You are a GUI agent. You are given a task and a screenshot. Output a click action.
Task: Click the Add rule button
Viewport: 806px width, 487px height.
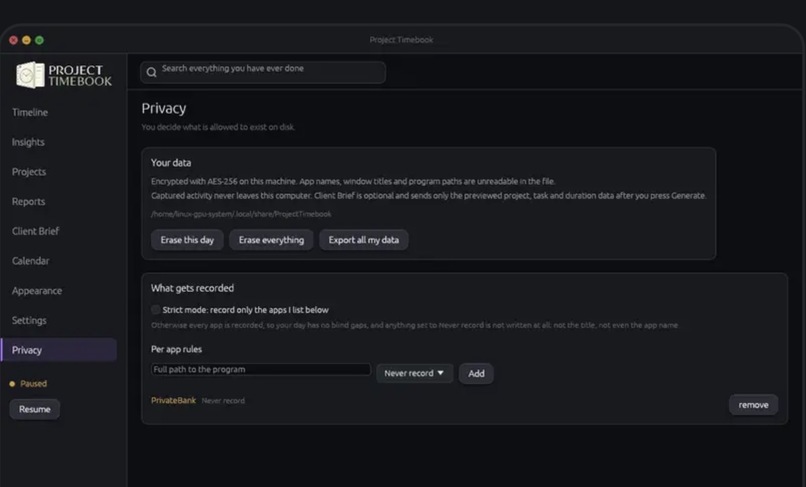point(476,373)
